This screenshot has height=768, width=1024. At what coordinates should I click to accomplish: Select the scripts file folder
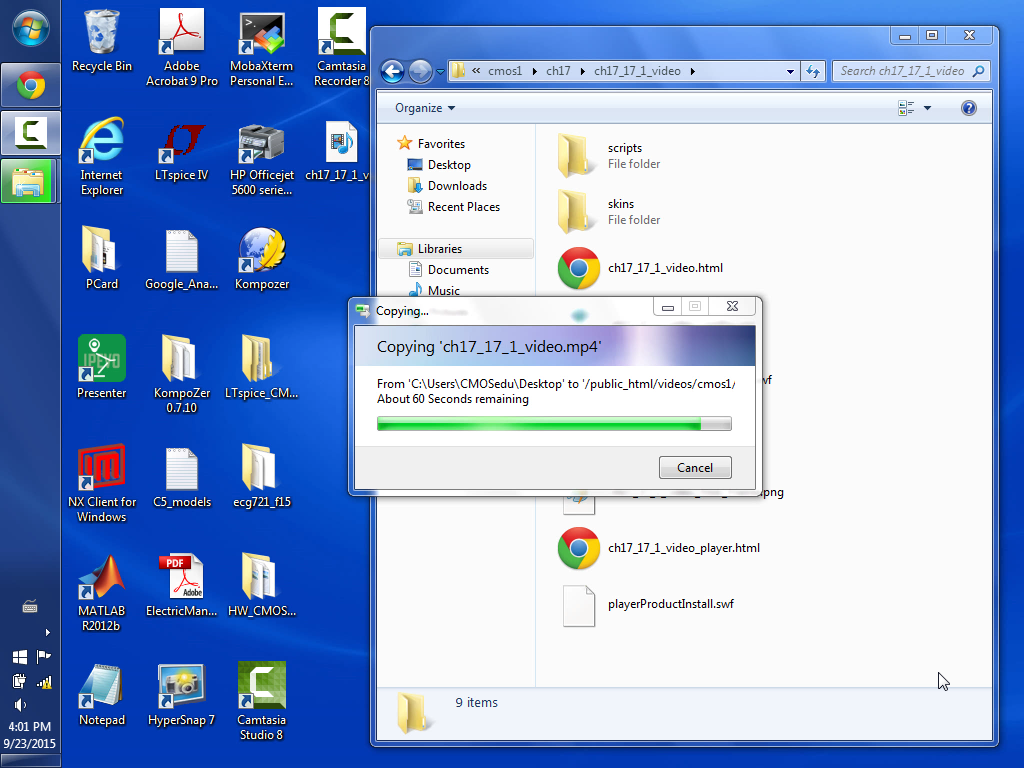(x=609, y=156)
